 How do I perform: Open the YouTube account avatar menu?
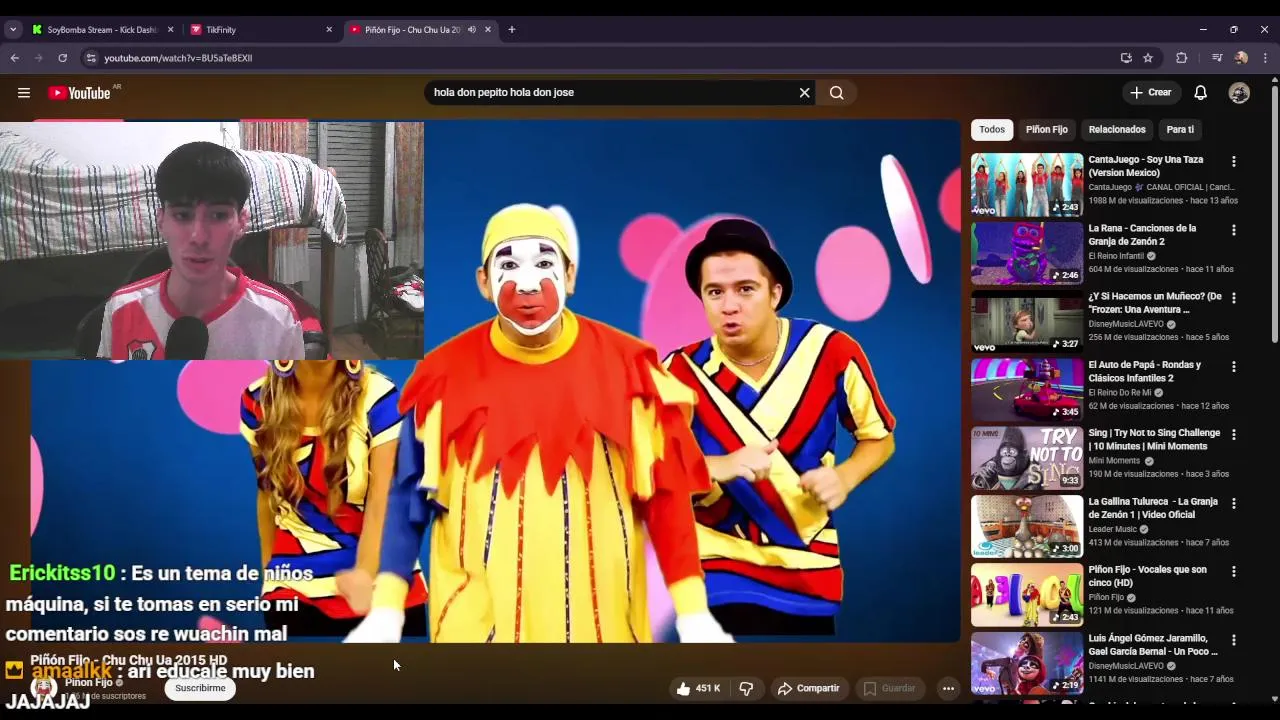[x=1239, y=93]
